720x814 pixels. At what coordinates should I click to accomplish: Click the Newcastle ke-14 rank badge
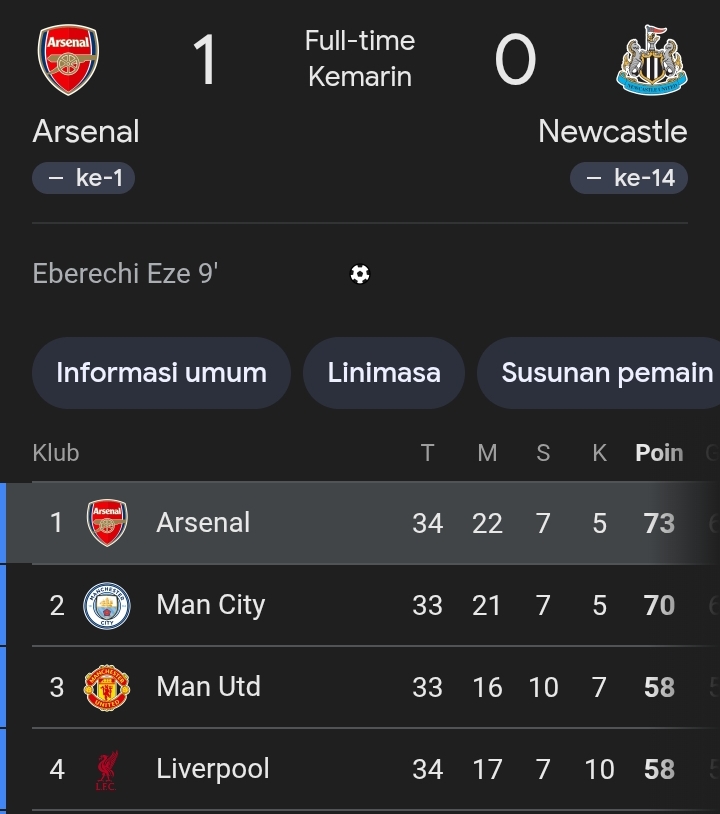pos(629,179)
